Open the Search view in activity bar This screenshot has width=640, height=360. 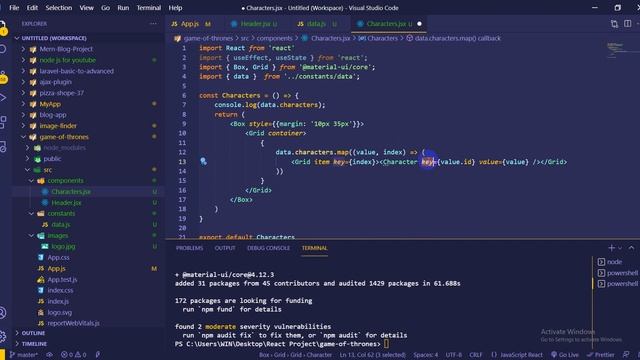click(x=3, y=49)
